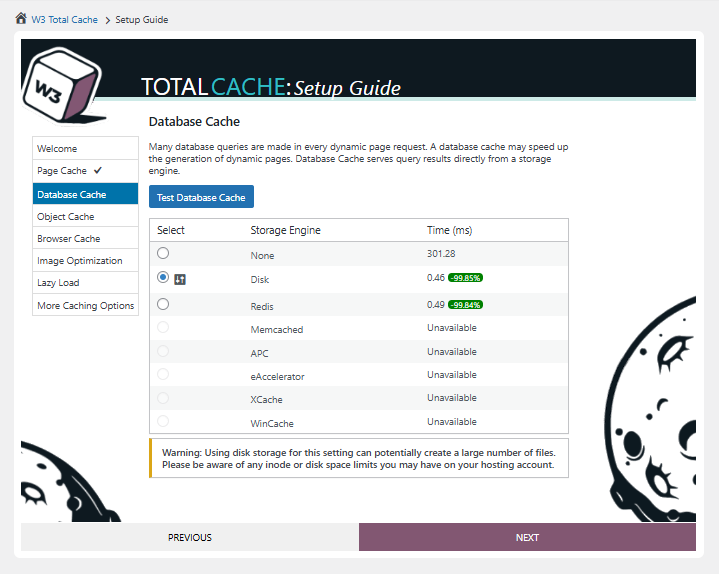
Task: Choose Redis as storage engine
Action: (x=163, y=304)
